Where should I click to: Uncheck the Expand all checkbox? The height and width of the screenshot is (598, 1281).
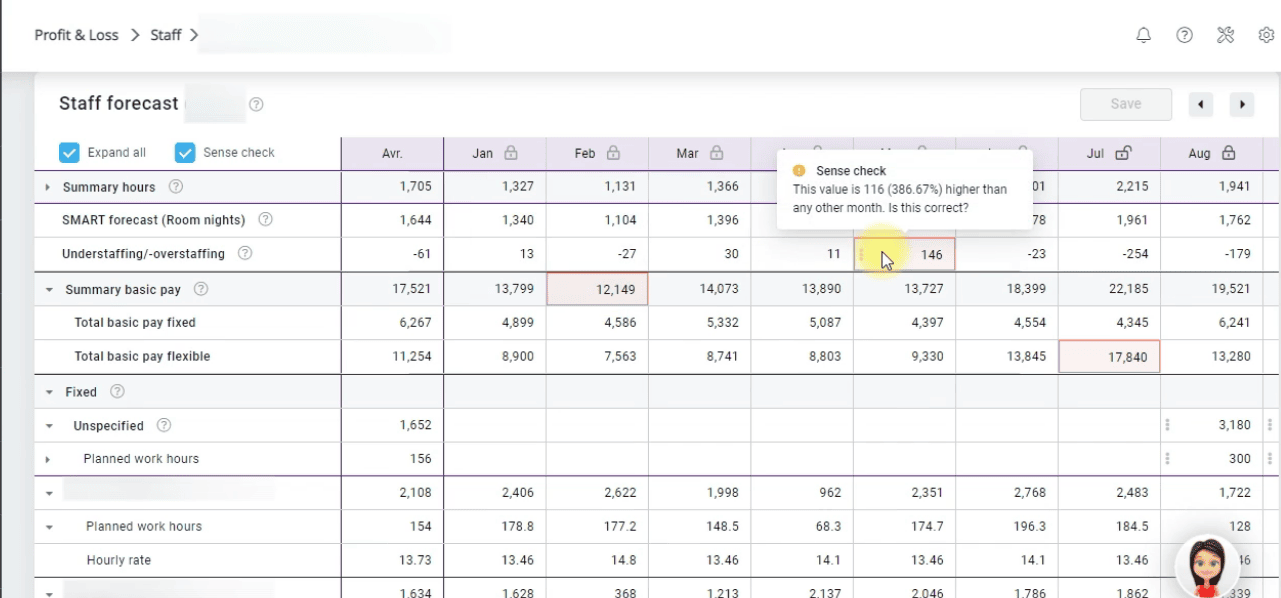click(69, 152)
